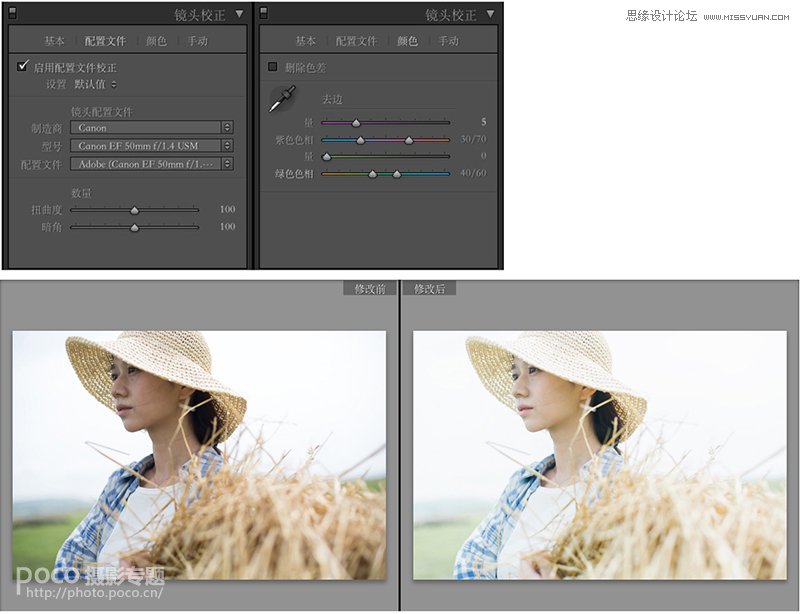The image size is (800, 614).
Task: Collapse the left 镜头校正 panel triangle
Action: [238, 15]
